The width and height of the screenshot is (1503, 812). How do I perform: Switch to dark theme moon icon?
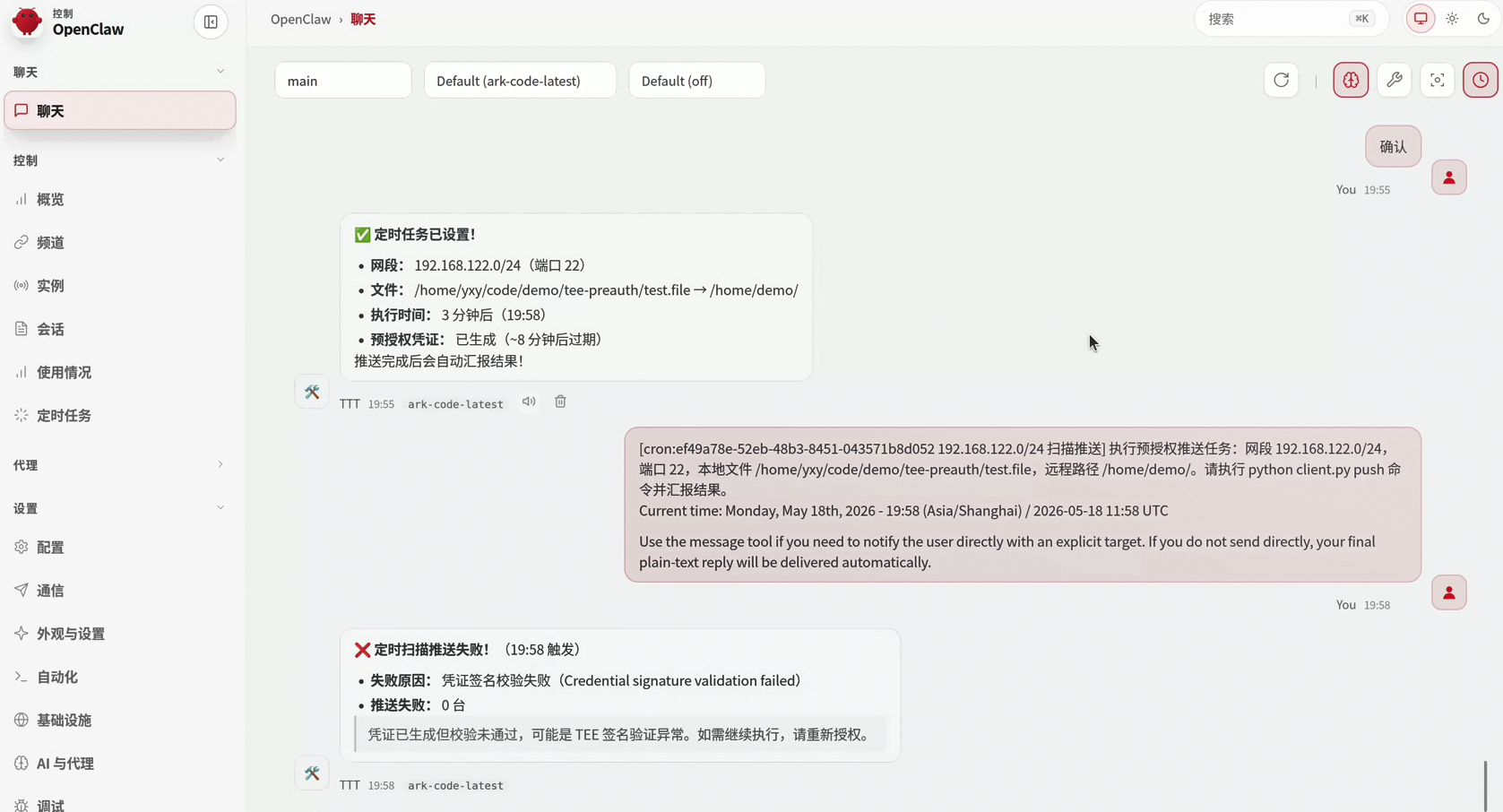pos(1483,19)
